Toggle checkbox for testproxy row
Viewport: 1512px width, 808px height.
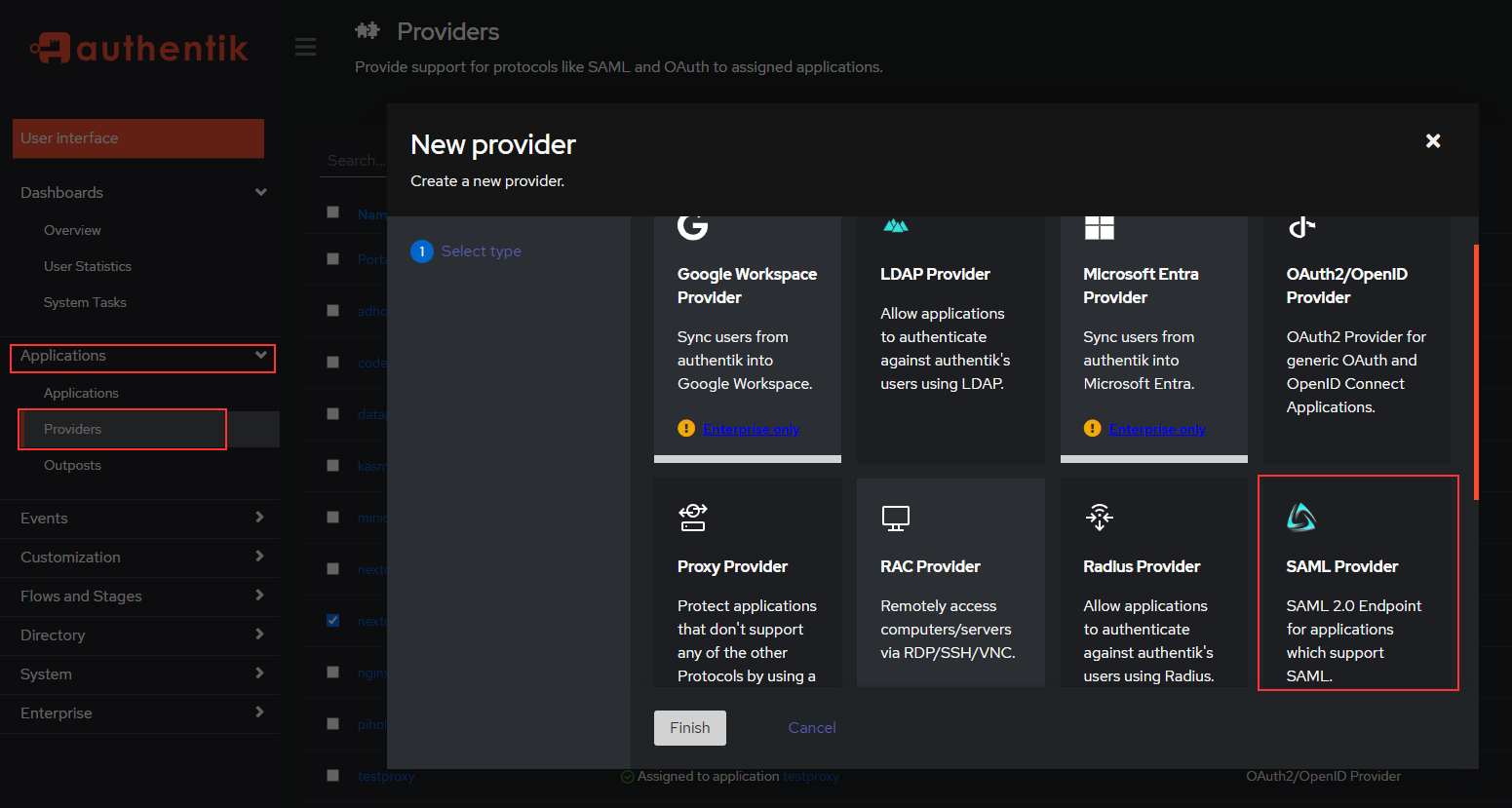[x=333, y=776]
